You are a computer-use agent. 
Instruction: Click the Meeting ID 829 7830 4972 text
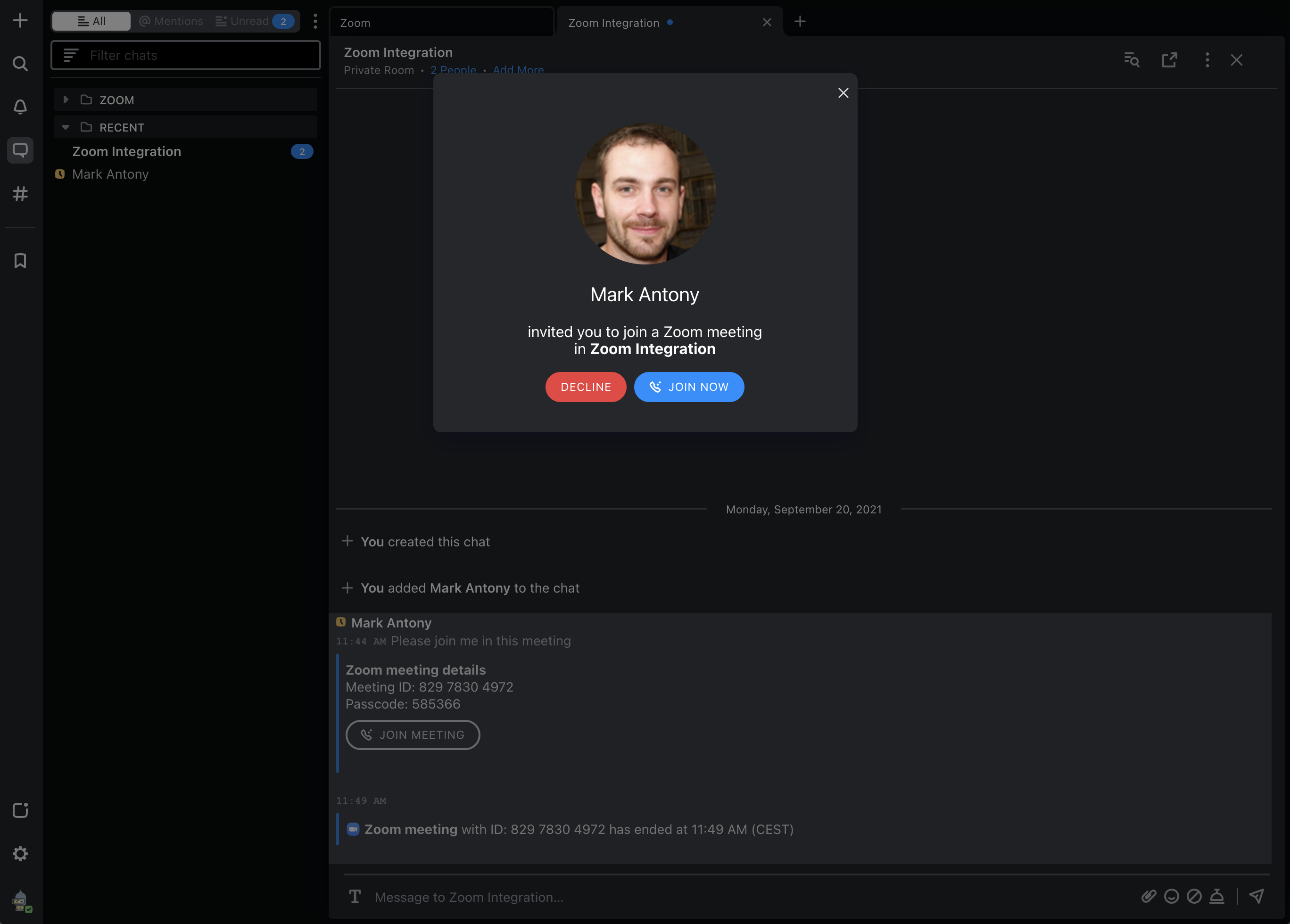point(430,687)
